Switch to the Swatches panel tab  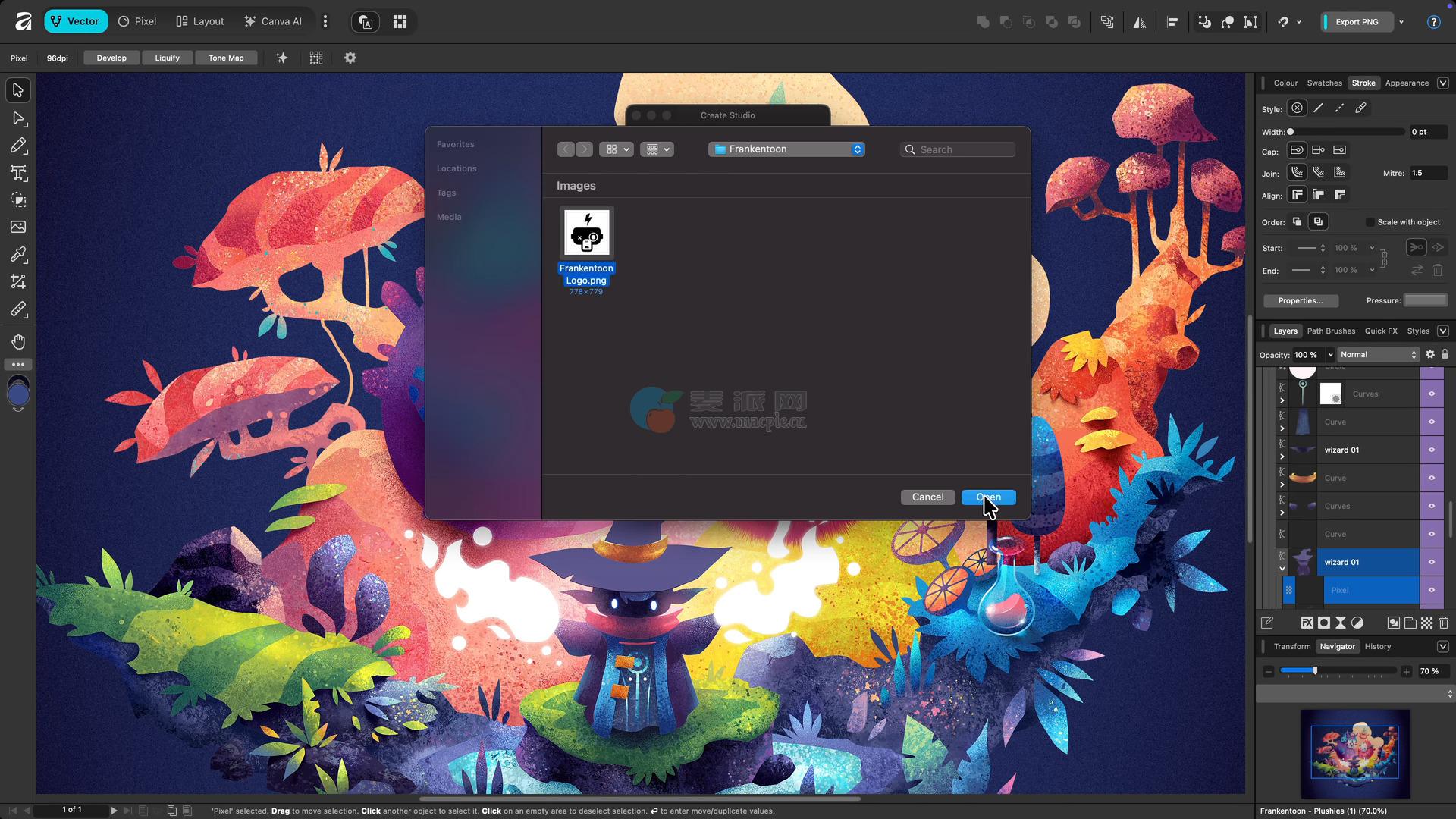[x=1324, y=83]
